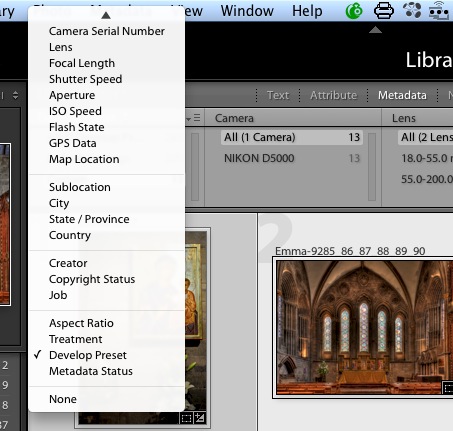Select the 55.0-200.0 lens row

[x=427, y=179]
